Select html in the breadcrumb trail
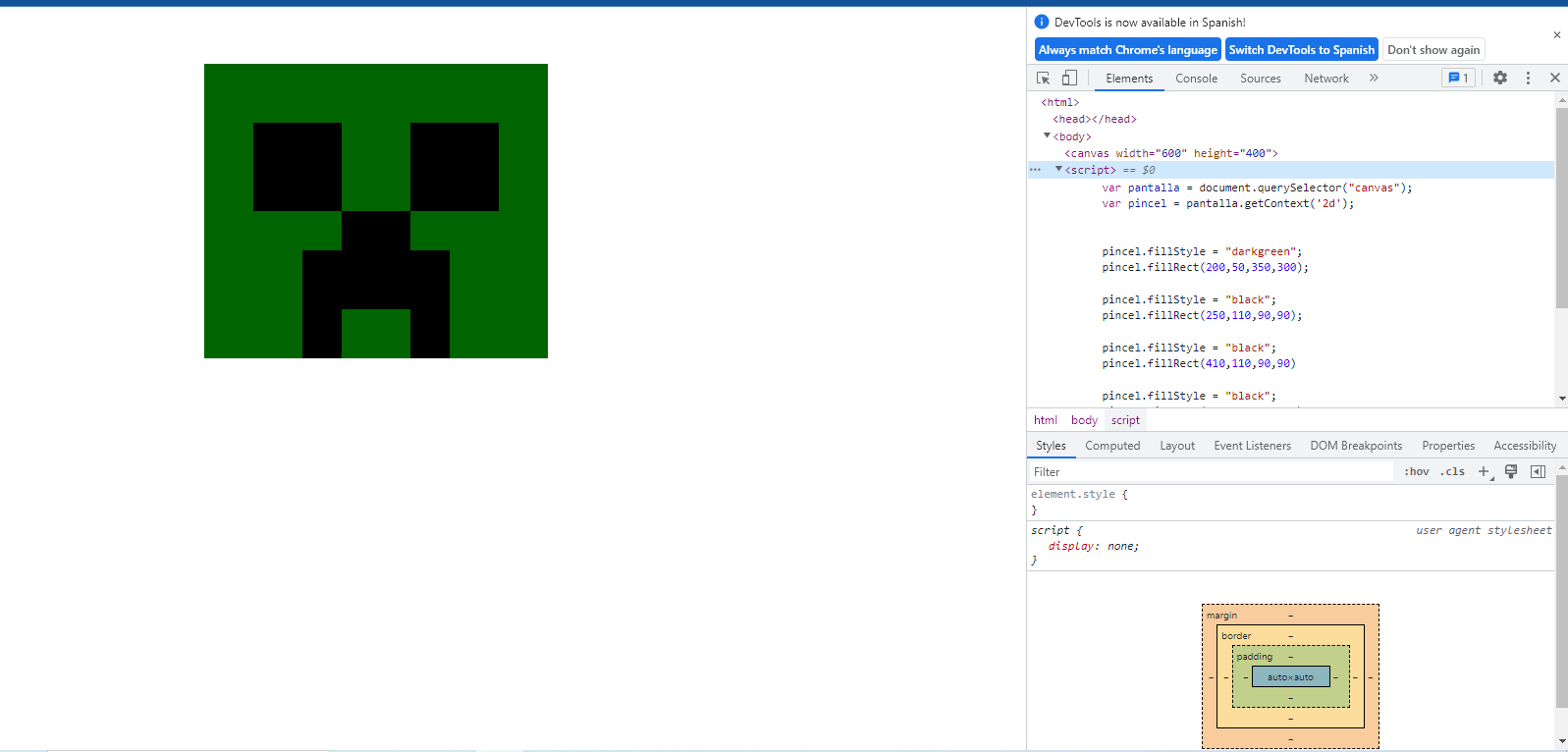 [x=1045, y=420]
